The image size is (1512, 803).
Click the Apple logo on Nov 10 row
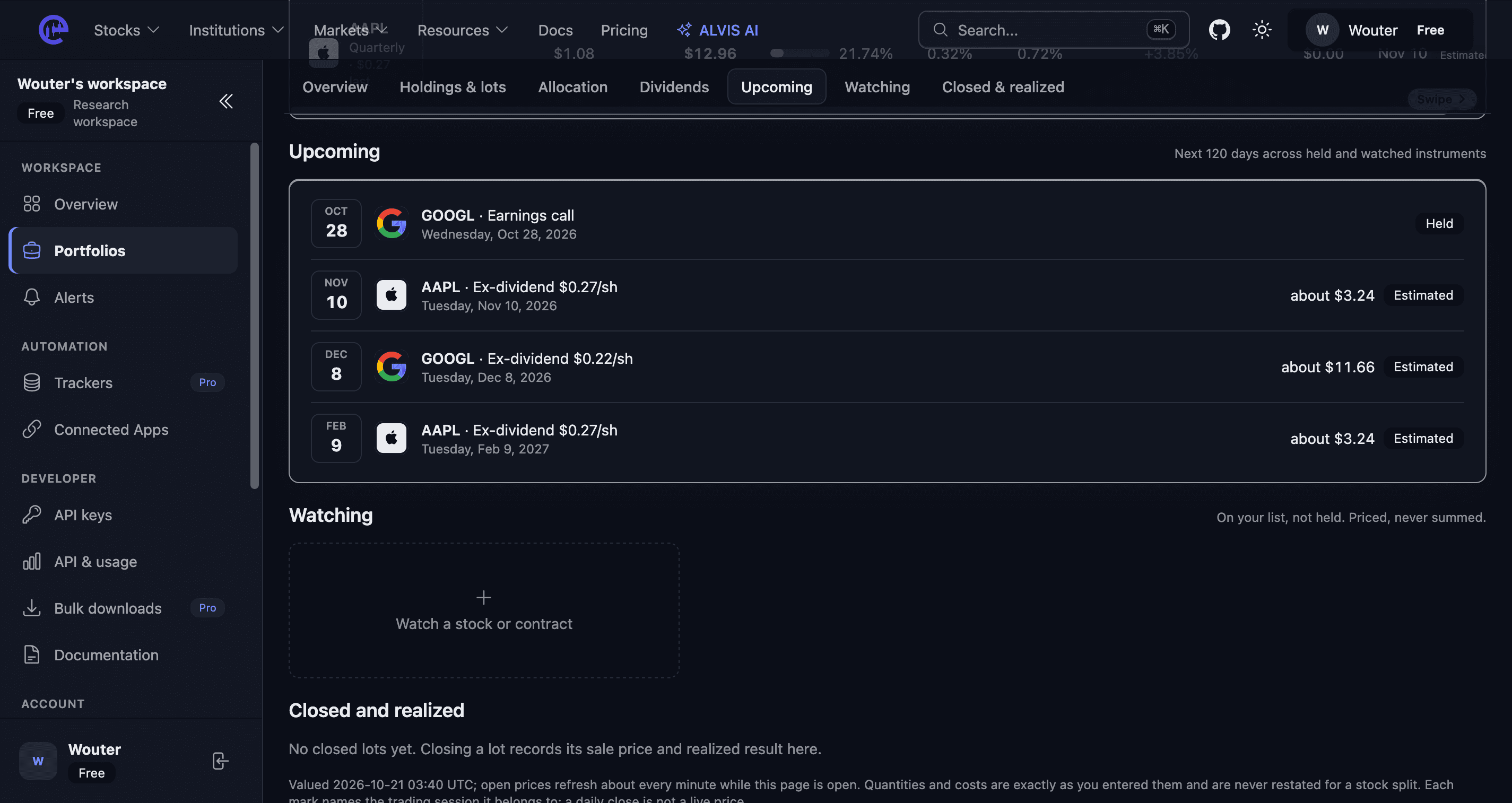click(392, 295)
